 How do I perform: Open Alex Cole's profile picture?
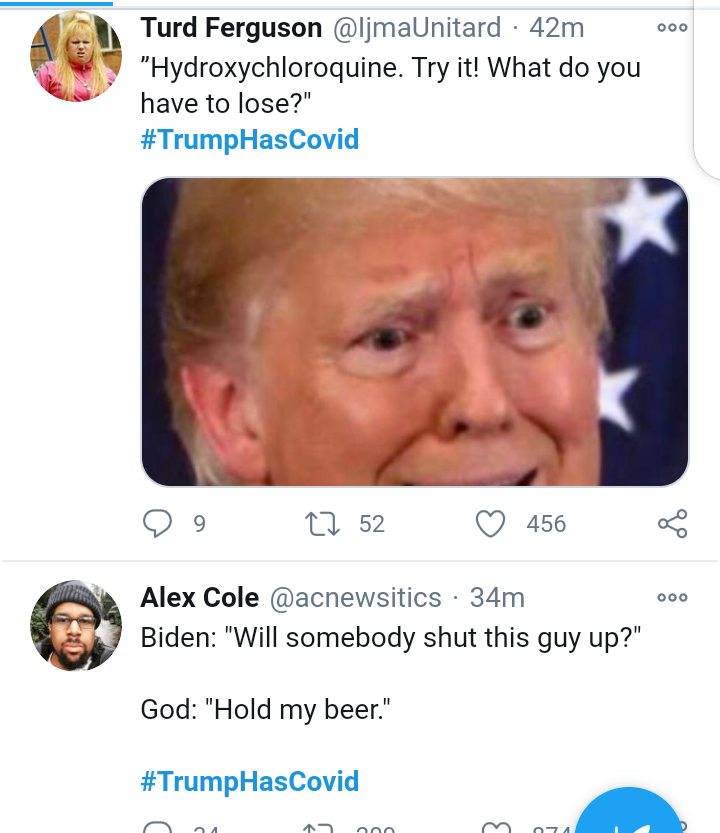pyautogui.click(x=77, y=625)
